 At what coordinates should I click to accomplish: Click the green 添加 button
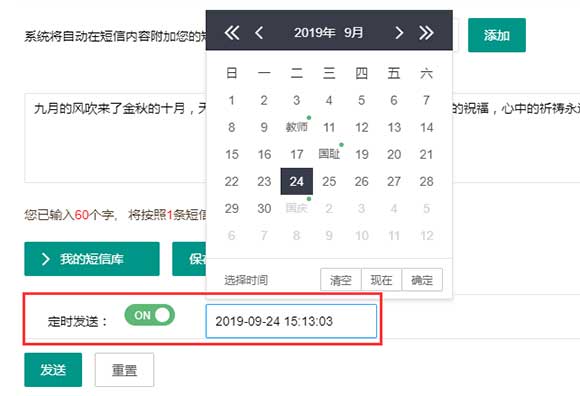(x=497, y=35)
